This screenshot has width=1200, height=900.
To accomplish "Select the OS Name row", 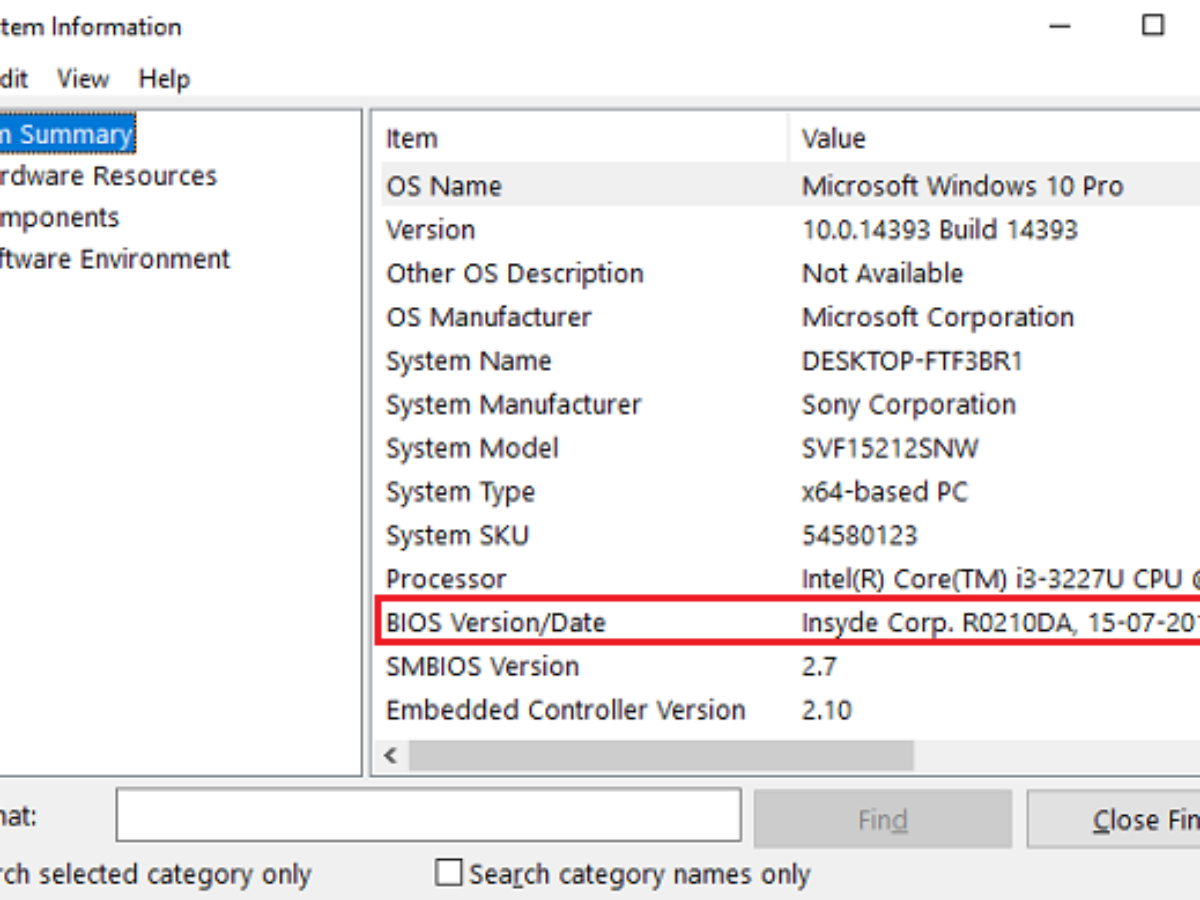I will [444, 186].
